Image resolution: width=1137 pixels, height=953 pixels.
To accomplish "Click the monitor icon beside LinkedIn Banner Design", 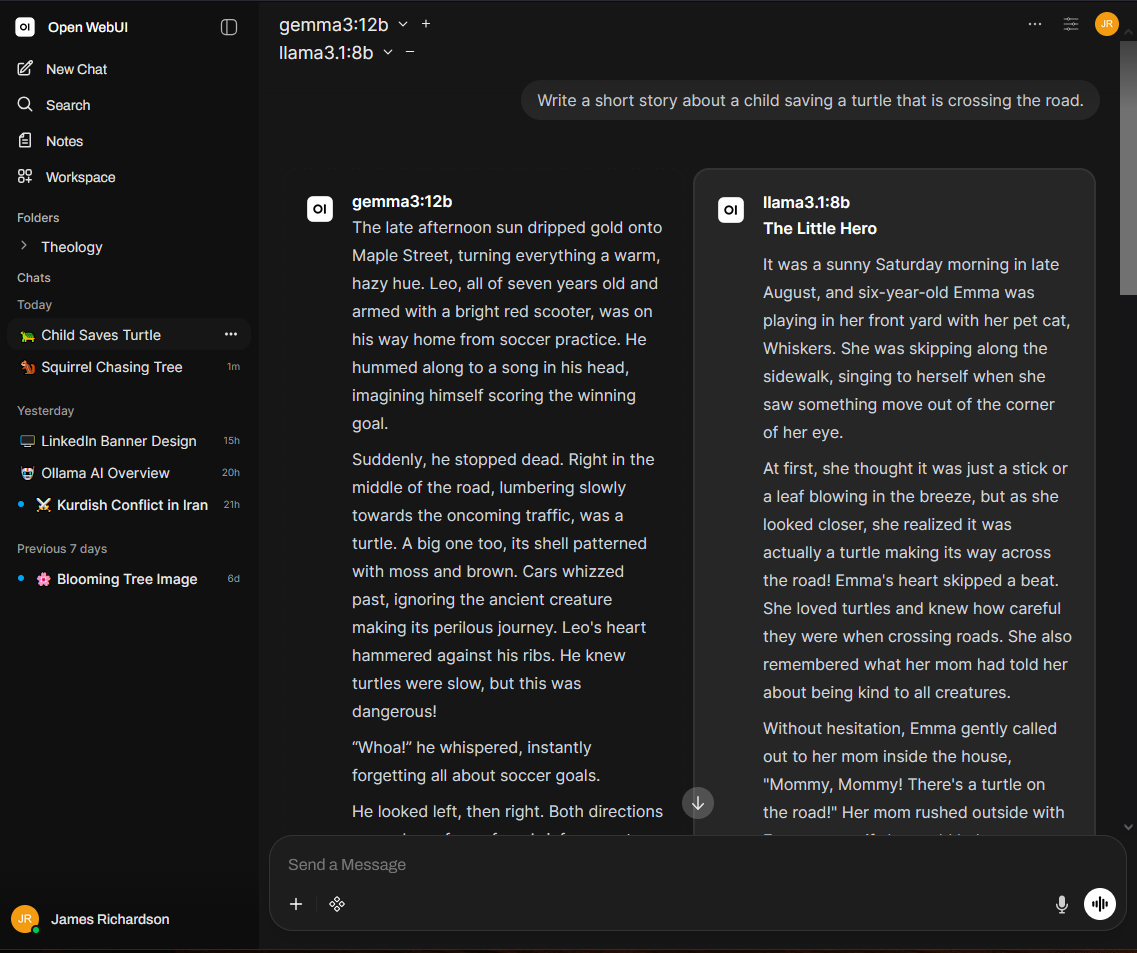I will (x=28, y=441).
